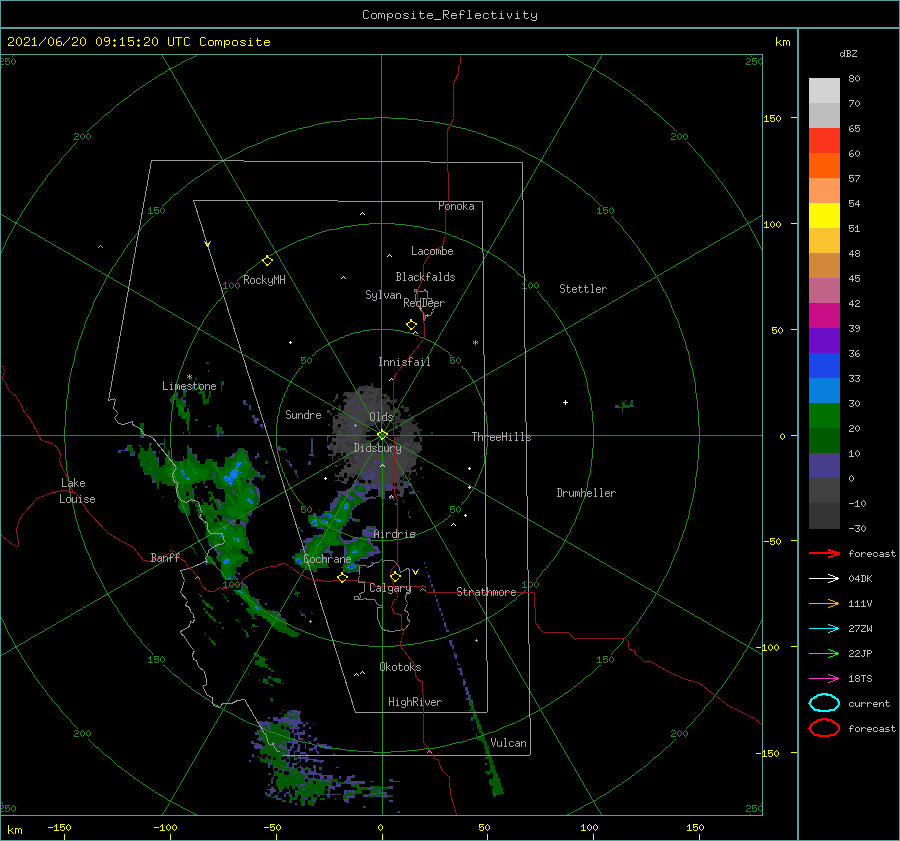The height and width of the screenshot is (841, 900).
Task: Click the Composite_Reflectivity title
Action: click(x=449, y=15)
